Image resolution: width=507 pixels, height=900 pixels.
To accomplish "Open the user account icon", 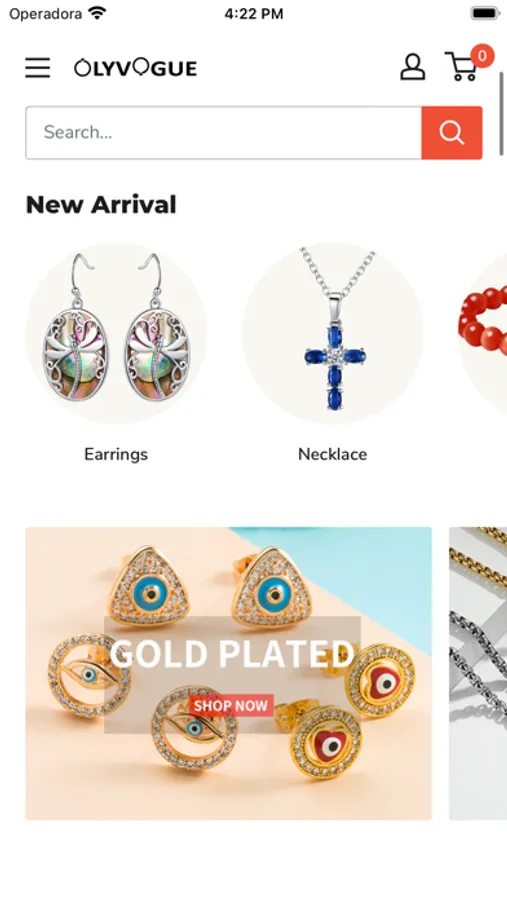I will 412,67.
